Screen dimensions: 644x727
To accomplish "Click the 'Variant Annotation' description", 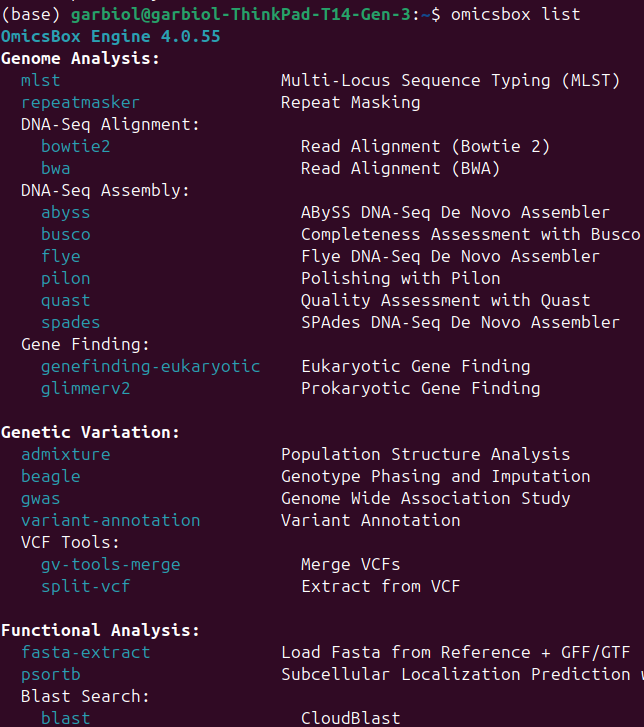I will pyautogui.click(x=370, y=521).
